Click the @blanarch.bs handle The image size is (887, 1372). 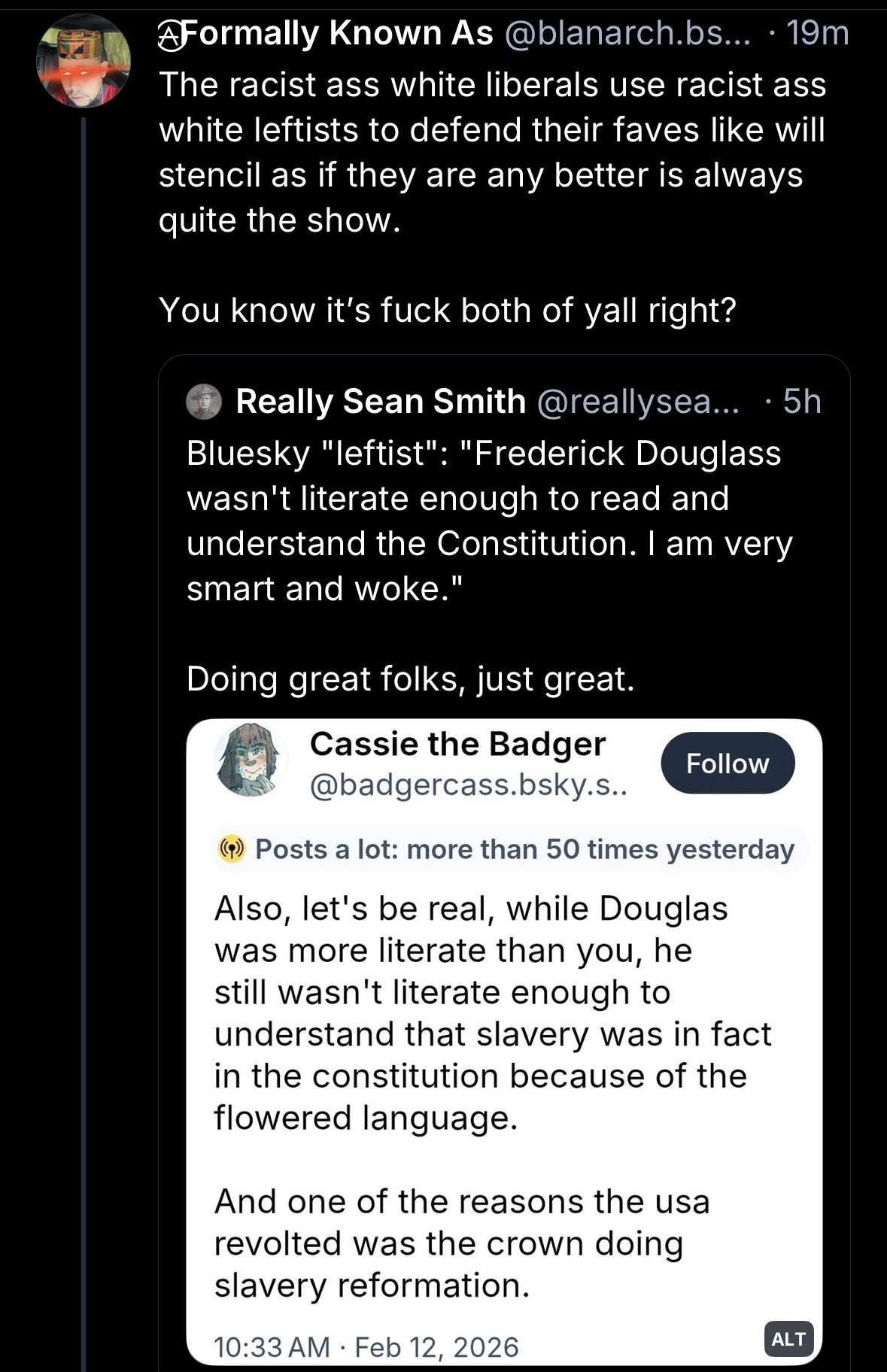pyautogui.click(x=627, y=34)
